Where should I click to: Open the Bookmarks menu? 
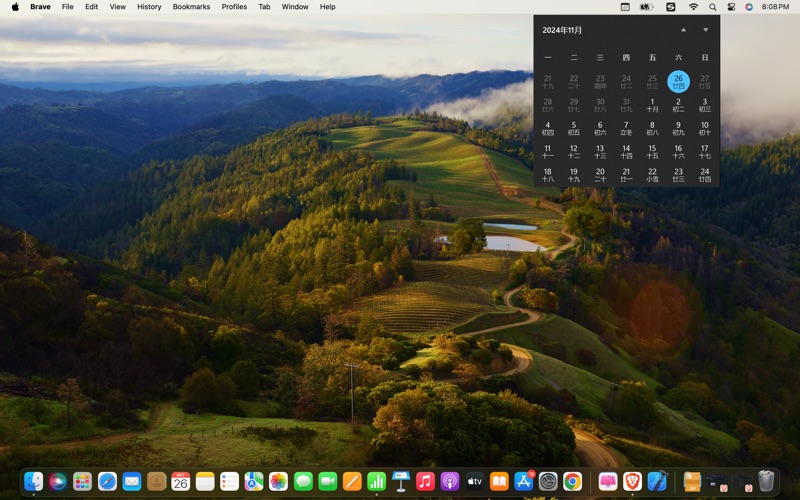tap(191, 7)
